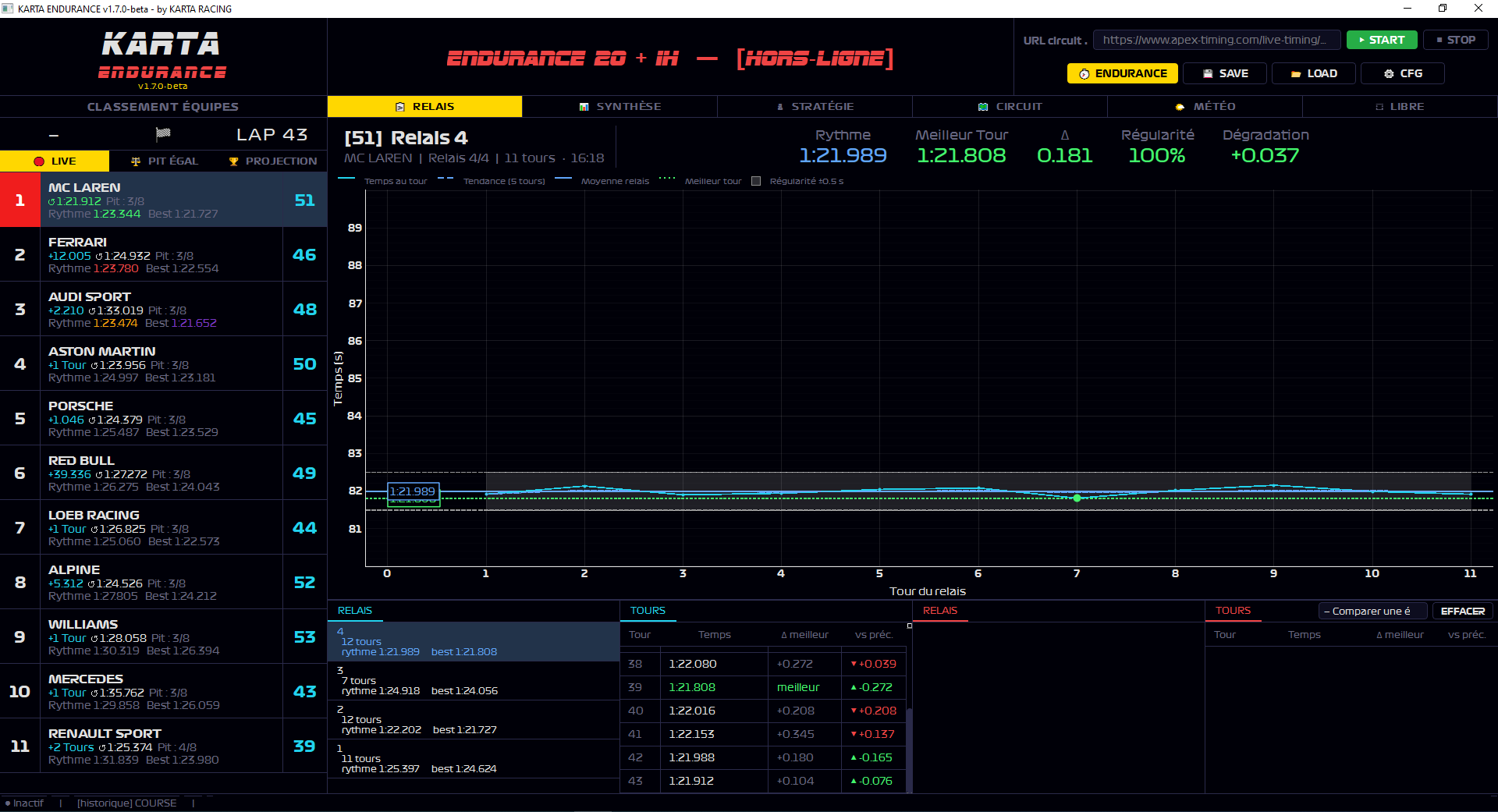Viewport: 1498px width, 812px height.
Task: Select relay 1 with rythme 1:25.397
Action: coord(474,759)
